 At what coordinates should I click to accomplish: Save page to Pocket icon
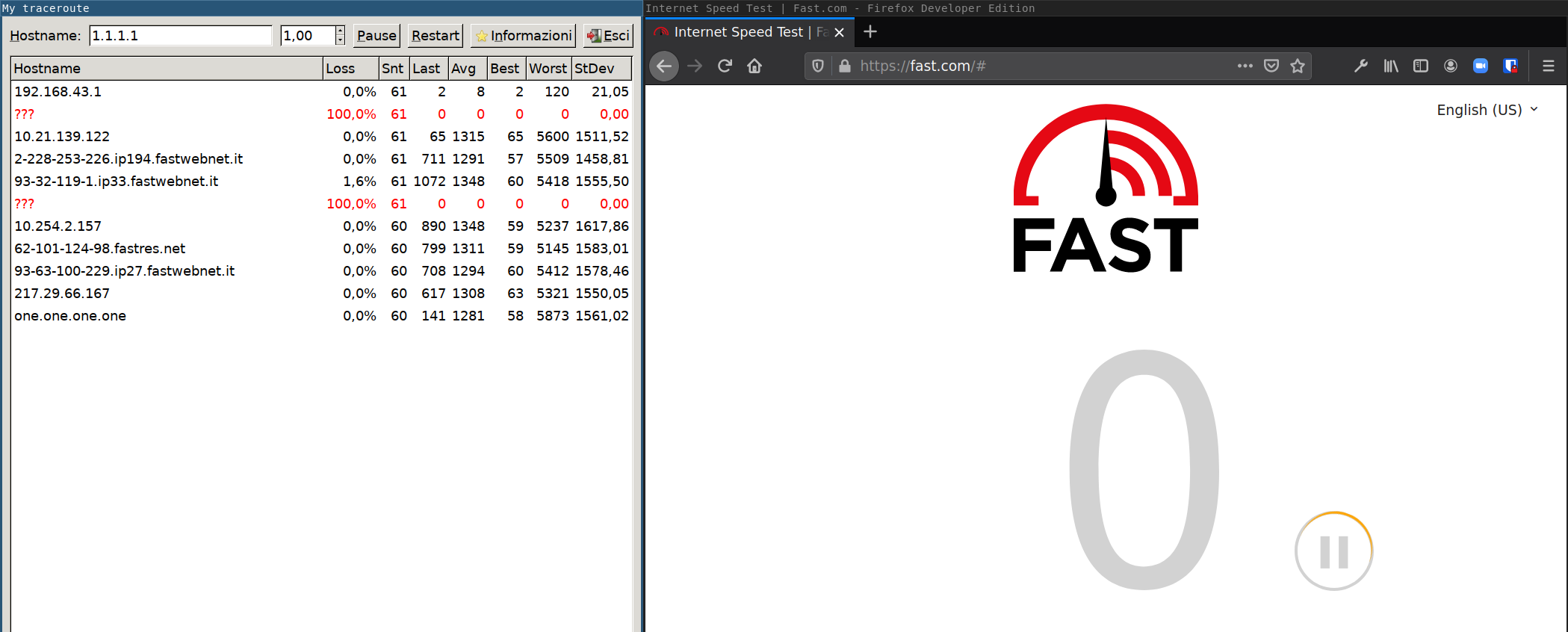(1271, 66)
